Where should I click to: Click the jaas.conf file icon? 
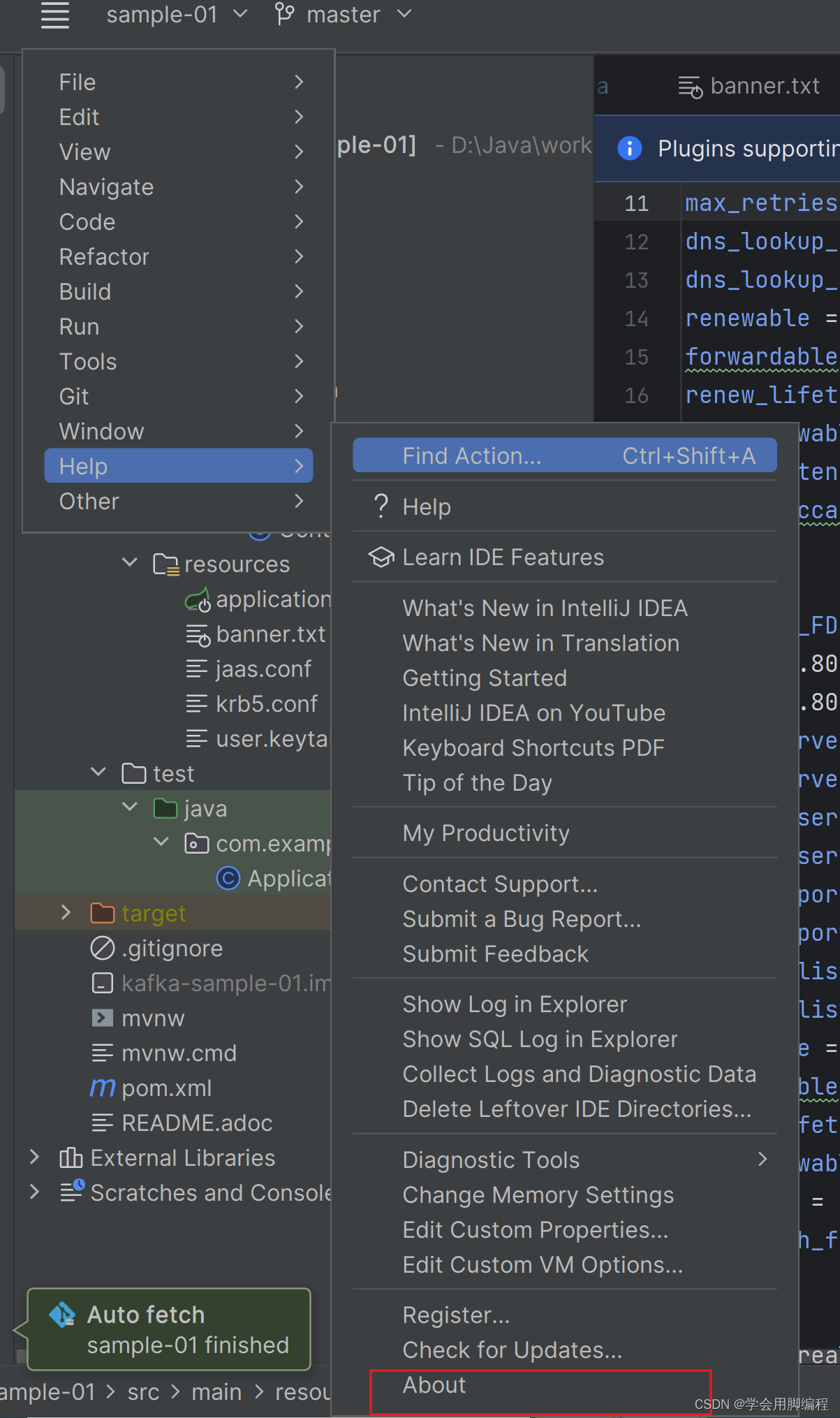coord(197,669)
